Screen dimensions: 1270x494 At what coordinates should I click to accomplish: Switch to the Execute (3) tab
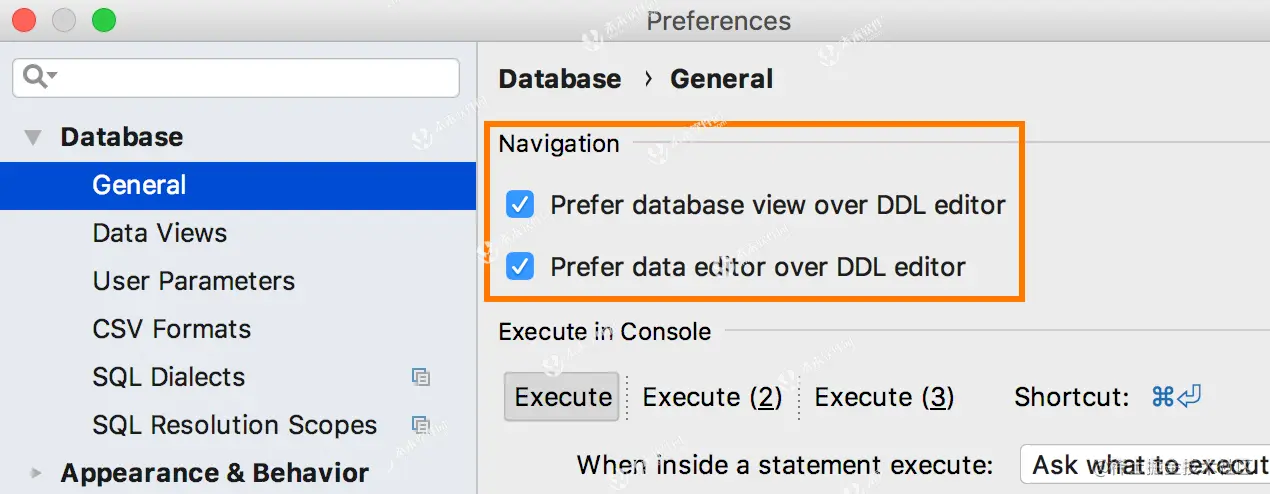[x=884, y=397]
